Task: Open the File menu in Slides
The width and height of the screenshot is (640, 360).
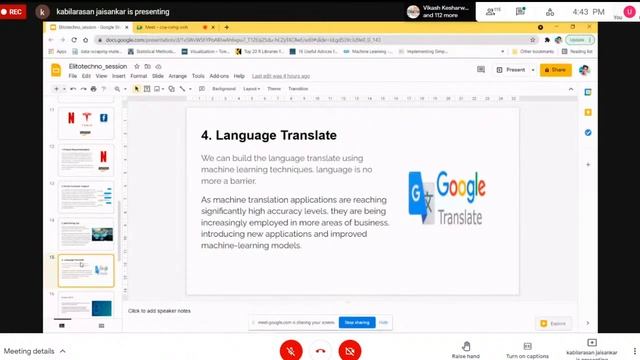Action: 73,76
